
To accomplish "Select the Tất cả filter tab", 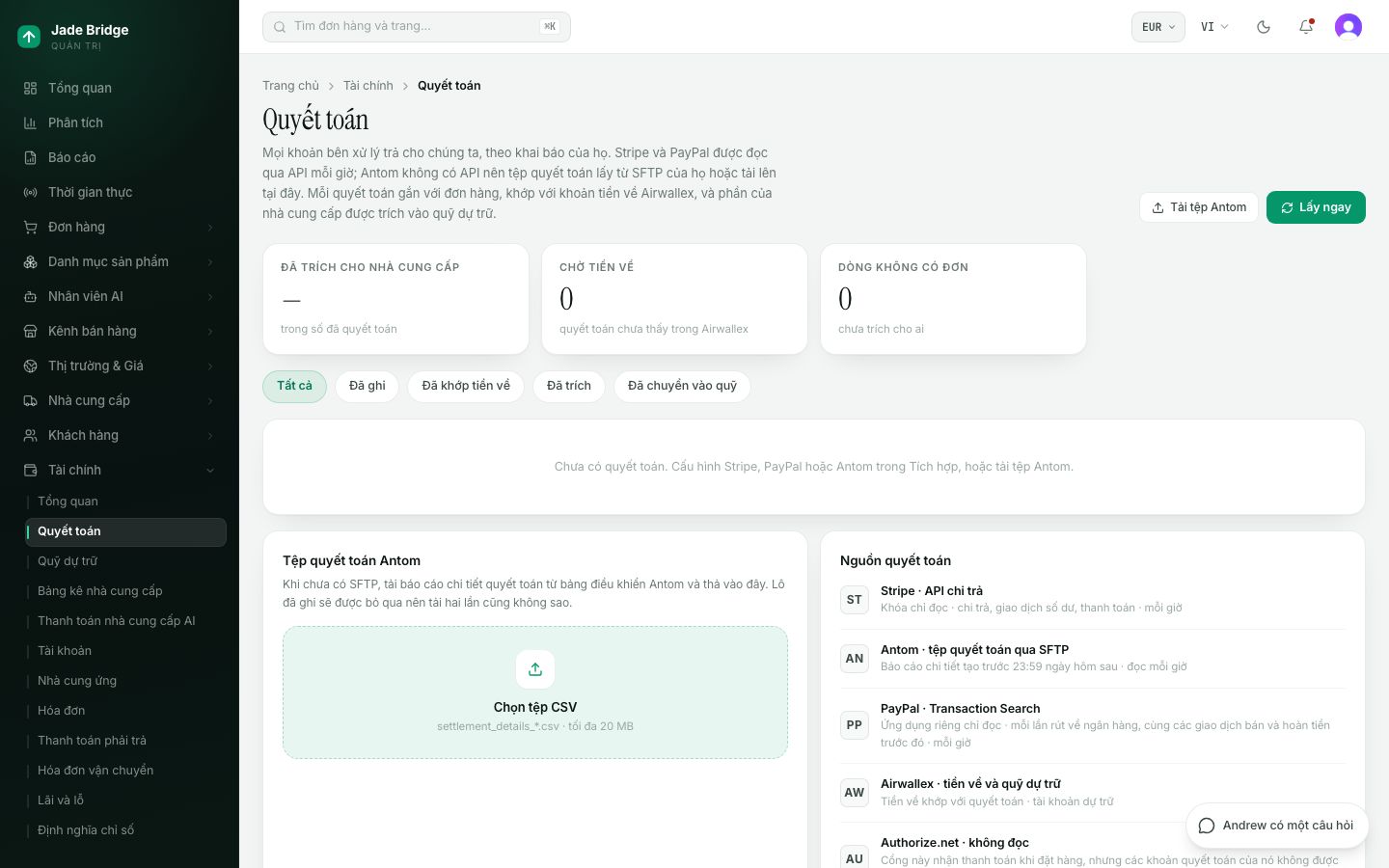I will (x=294, y=386).
